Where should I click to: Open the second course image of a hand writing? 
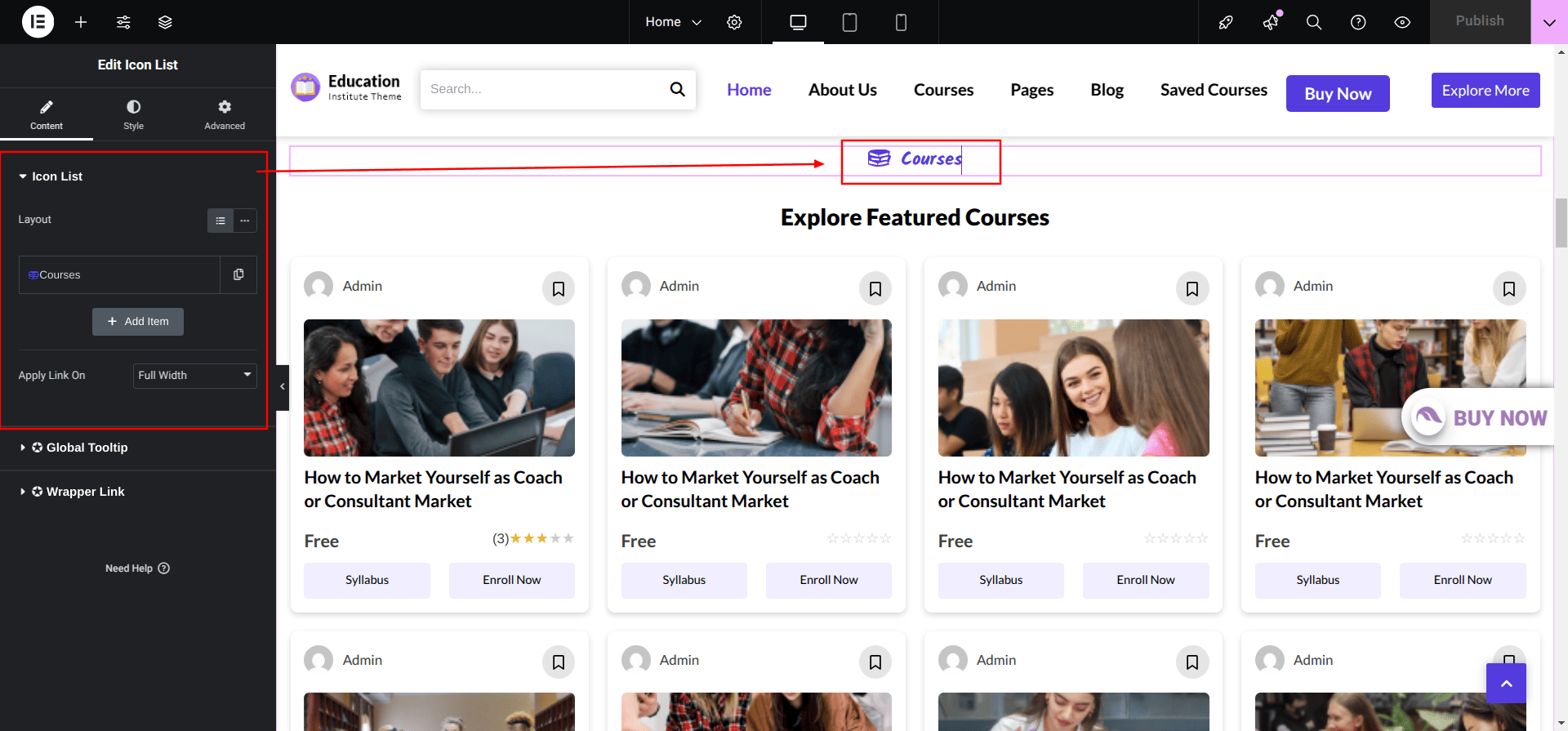click(x=756, y=388)
